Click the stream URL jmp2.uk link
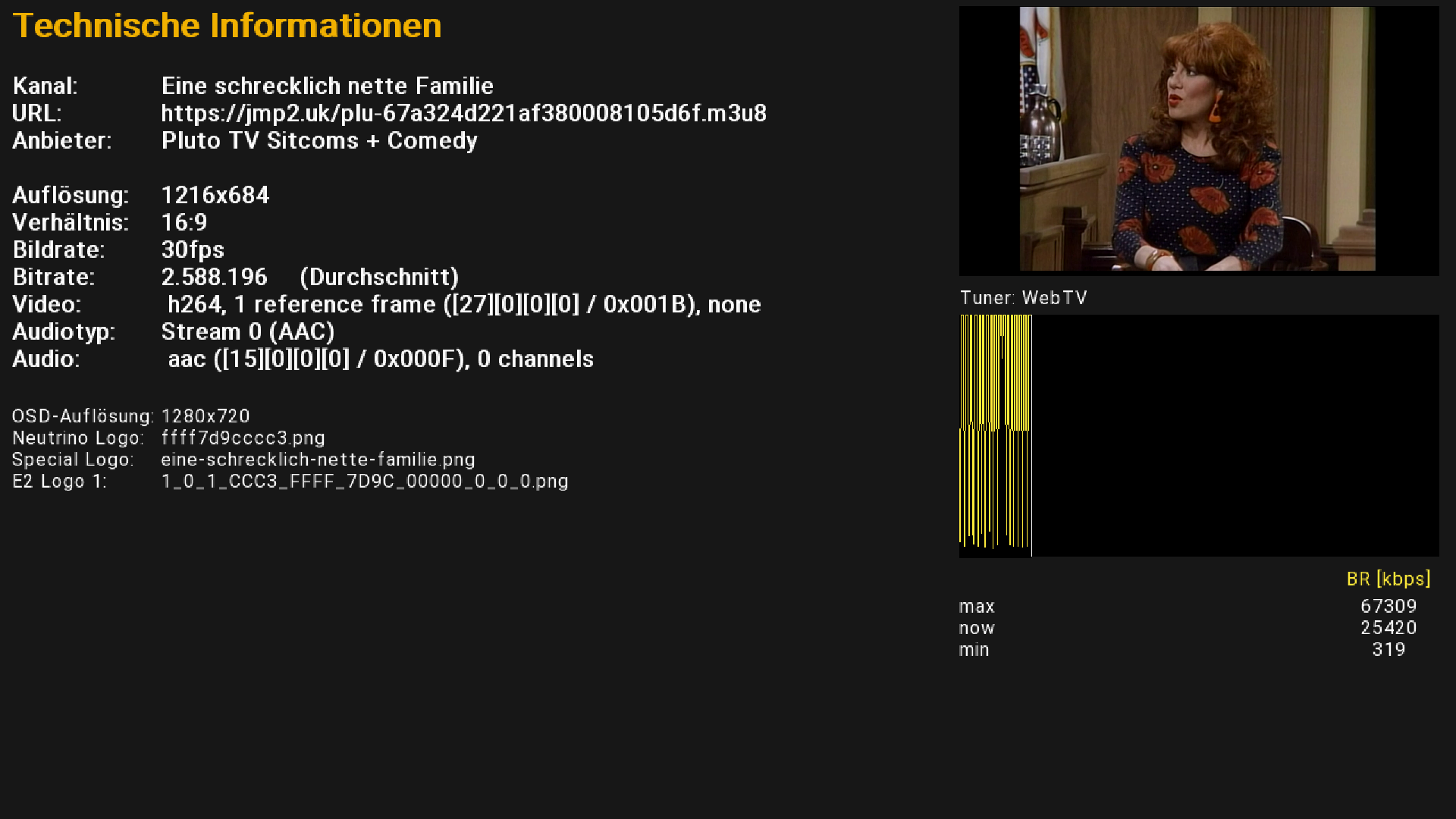 (463, 114)
